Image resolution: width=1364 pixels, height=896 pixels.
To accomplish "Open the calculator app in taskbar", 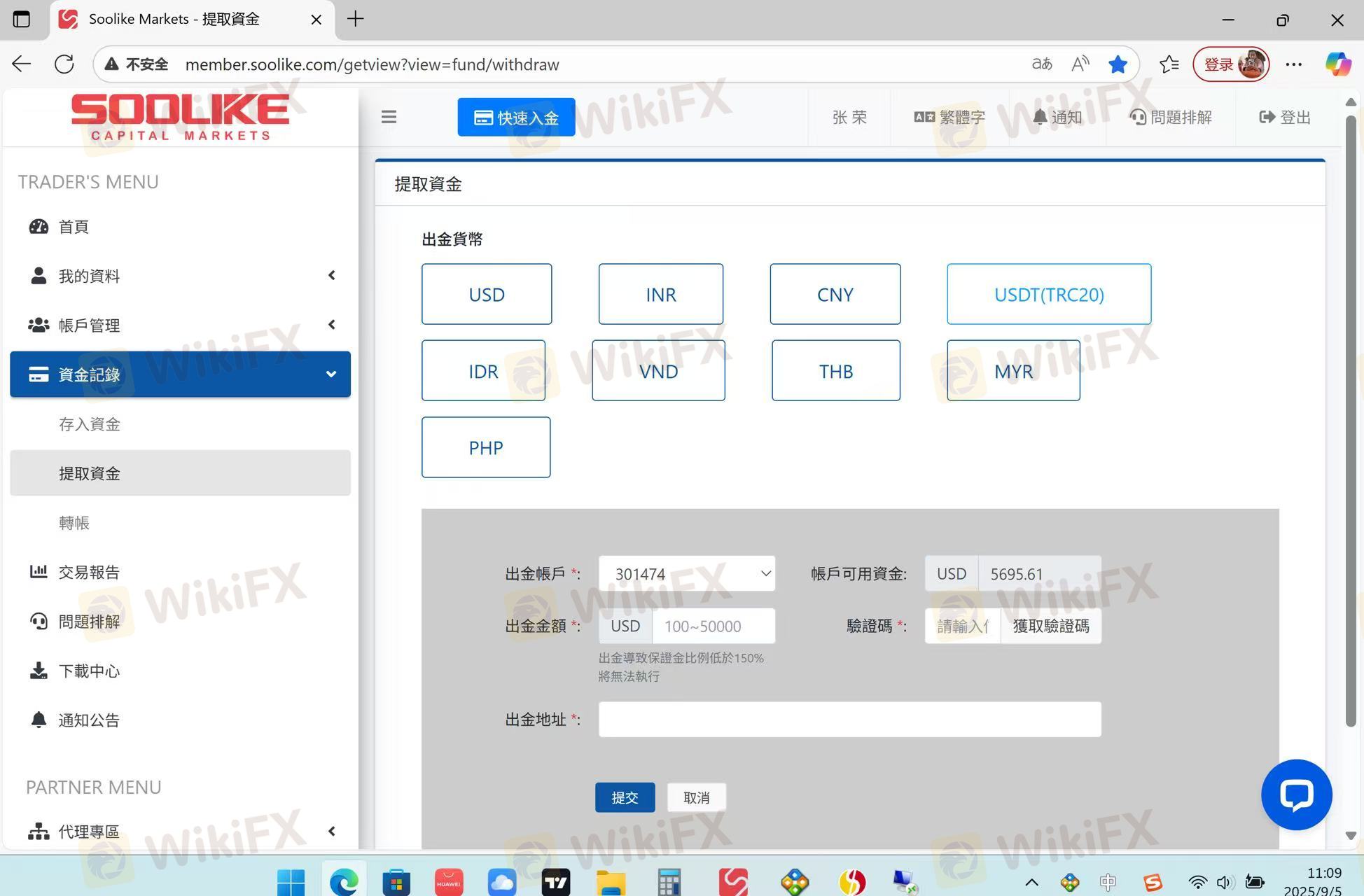I will click(x=669, y=882).
